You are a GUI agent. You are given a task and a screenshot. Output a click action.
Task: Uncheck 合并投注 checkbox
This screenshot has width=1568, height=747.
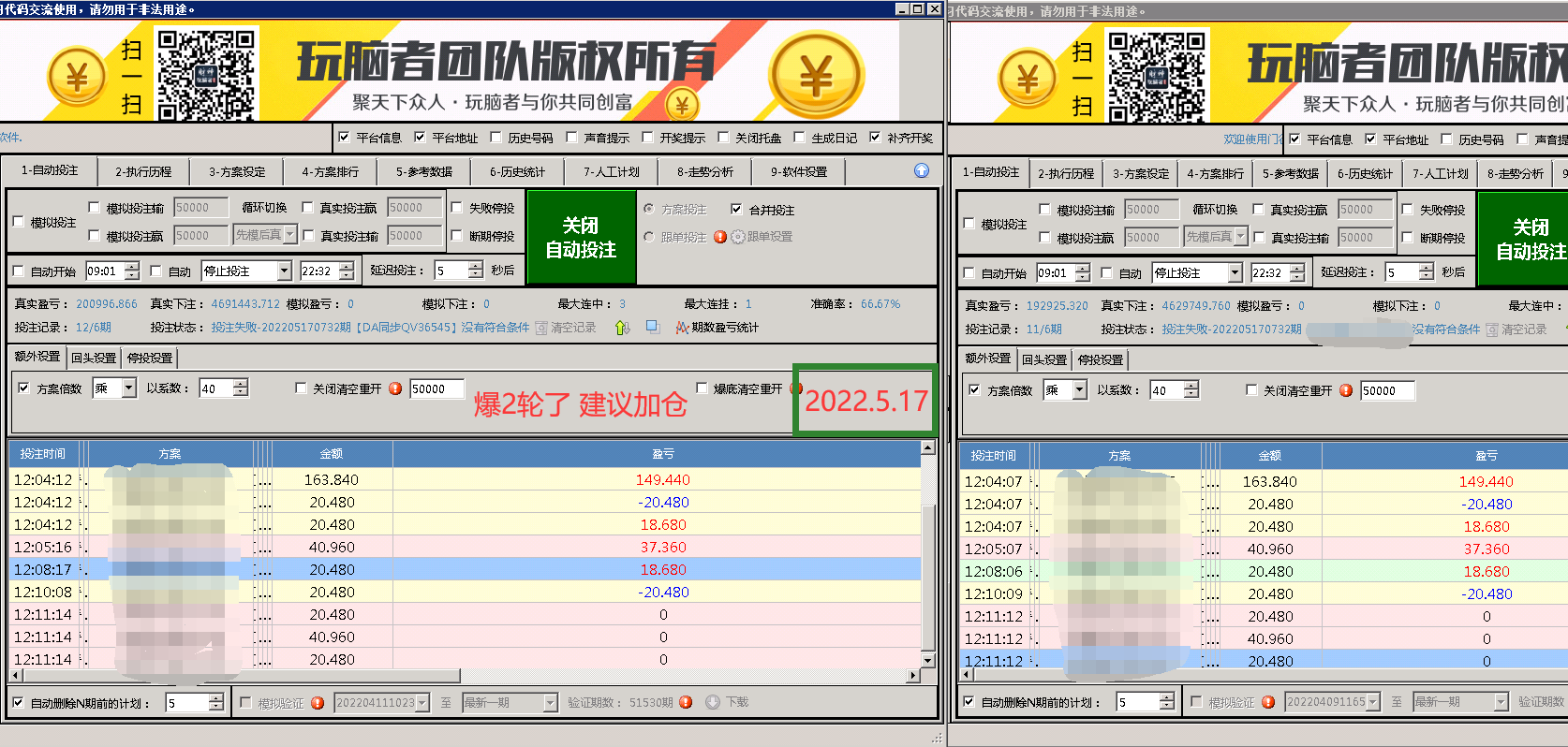point(736,210)
